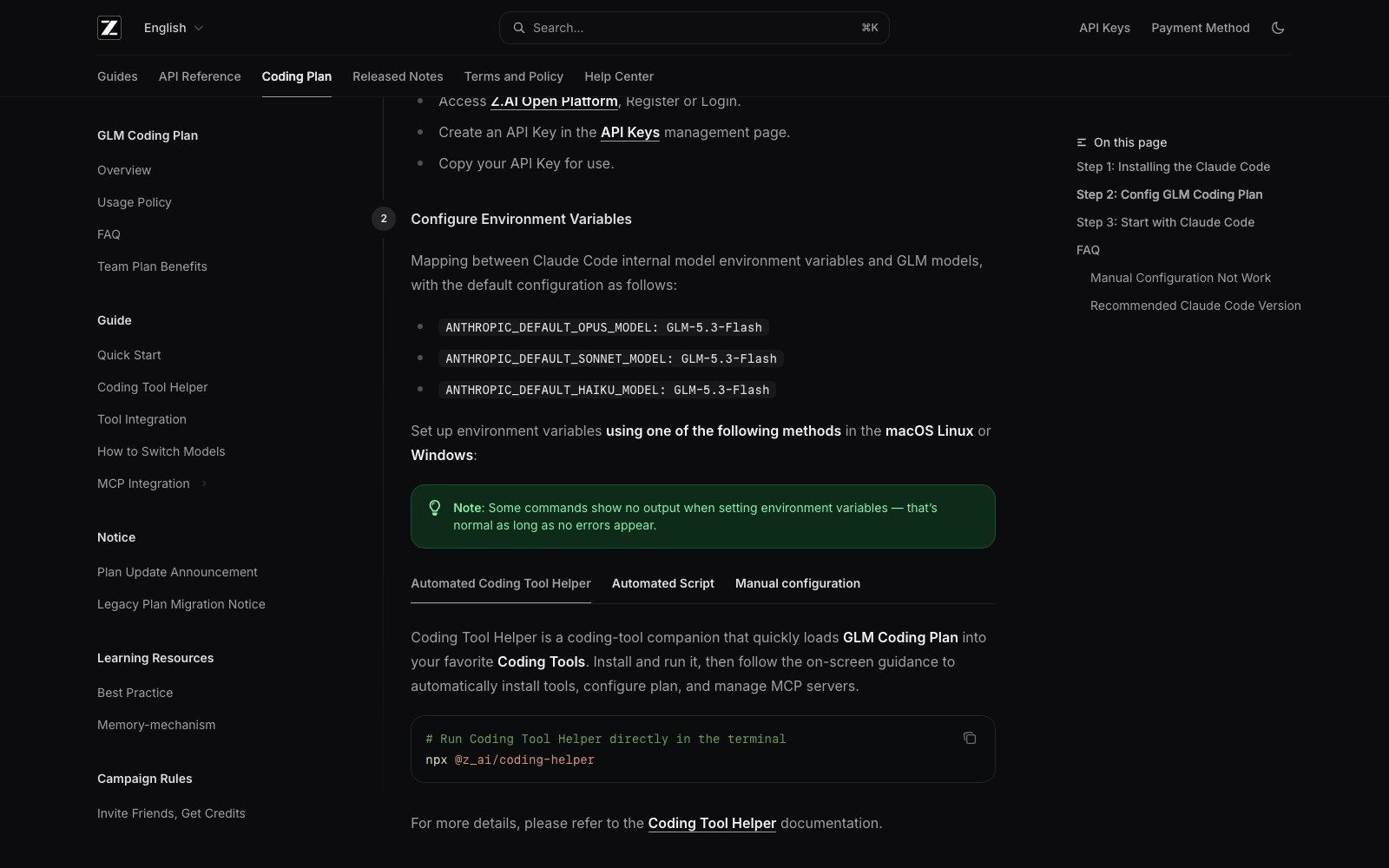Expand the MCP Integration submenu chevron

204,483
